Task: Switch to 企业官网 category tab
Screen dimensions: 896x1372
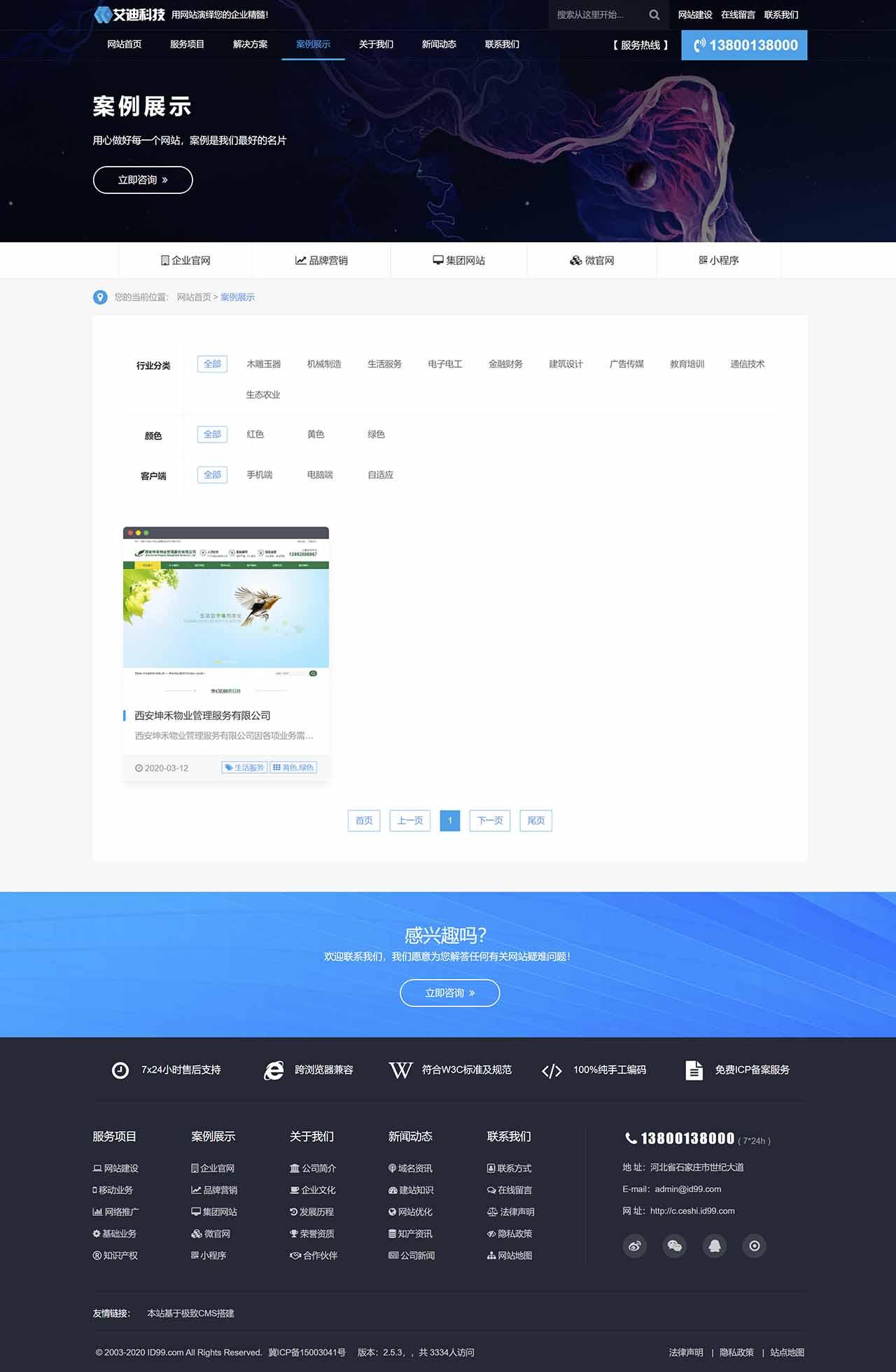Action: point(185,261)
